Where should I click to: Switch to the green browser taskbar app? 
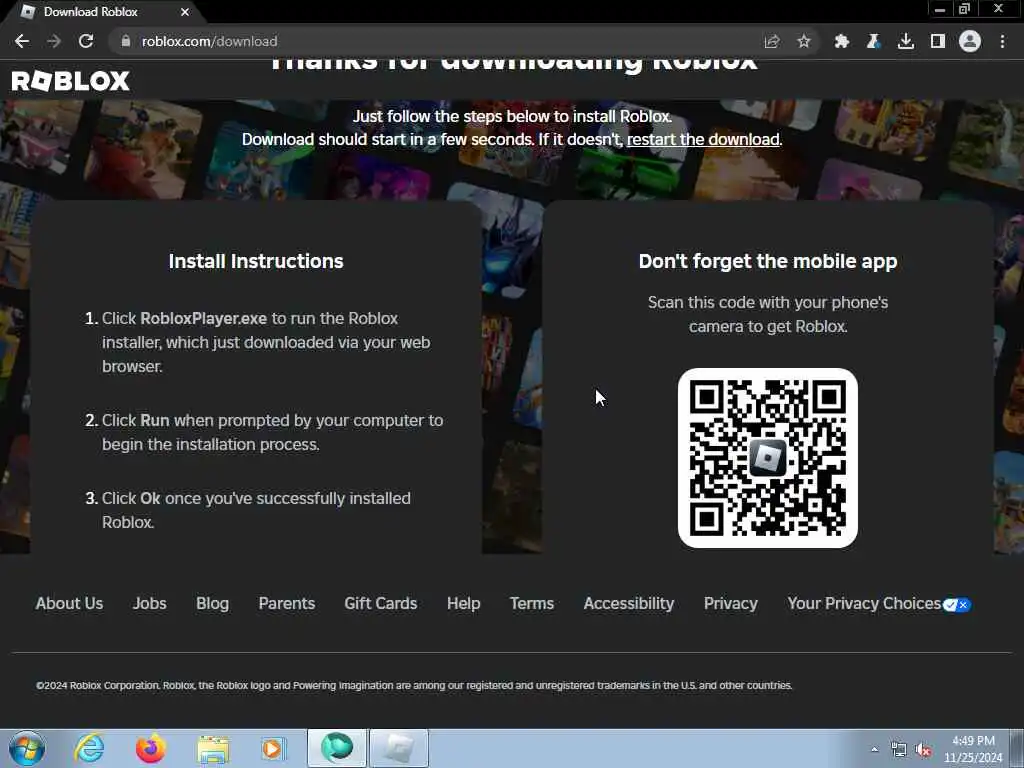(x=337, y=748)
